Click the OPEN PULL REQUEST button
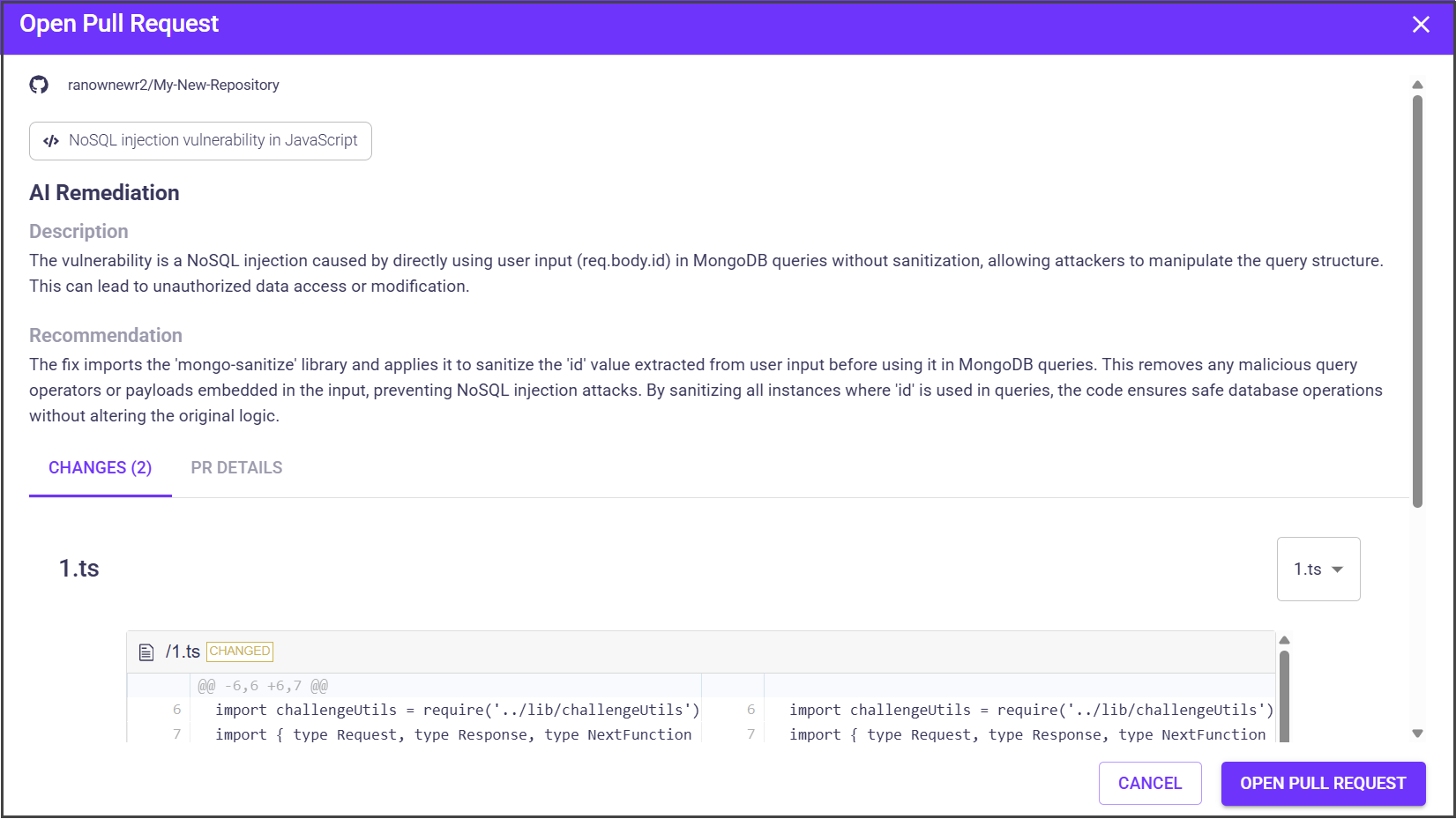 pos(1322,784)
